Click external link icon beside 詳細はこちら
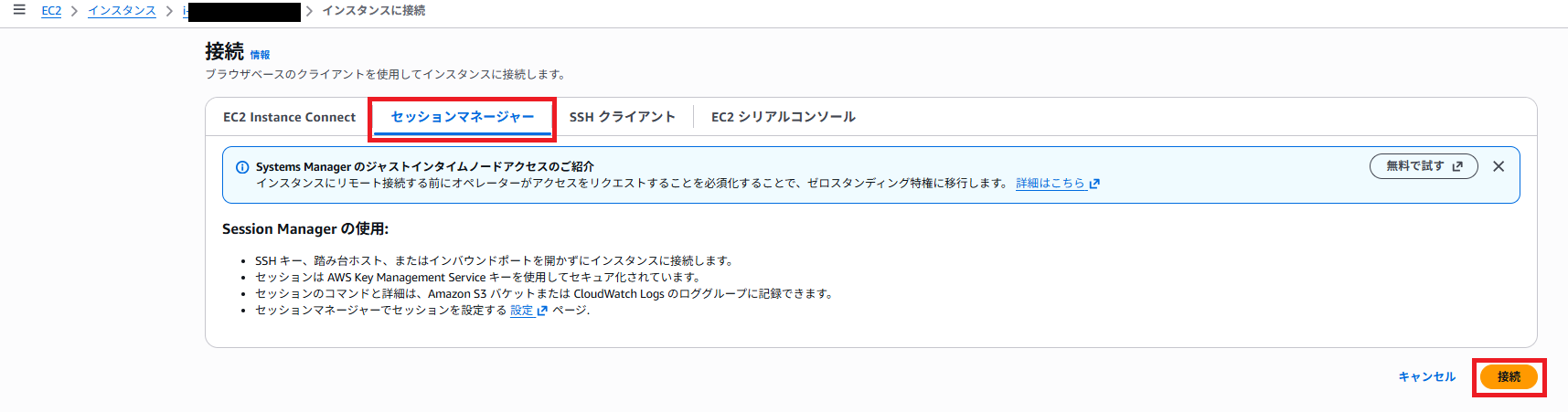The image size is (1568, 412). point(1094,184)
